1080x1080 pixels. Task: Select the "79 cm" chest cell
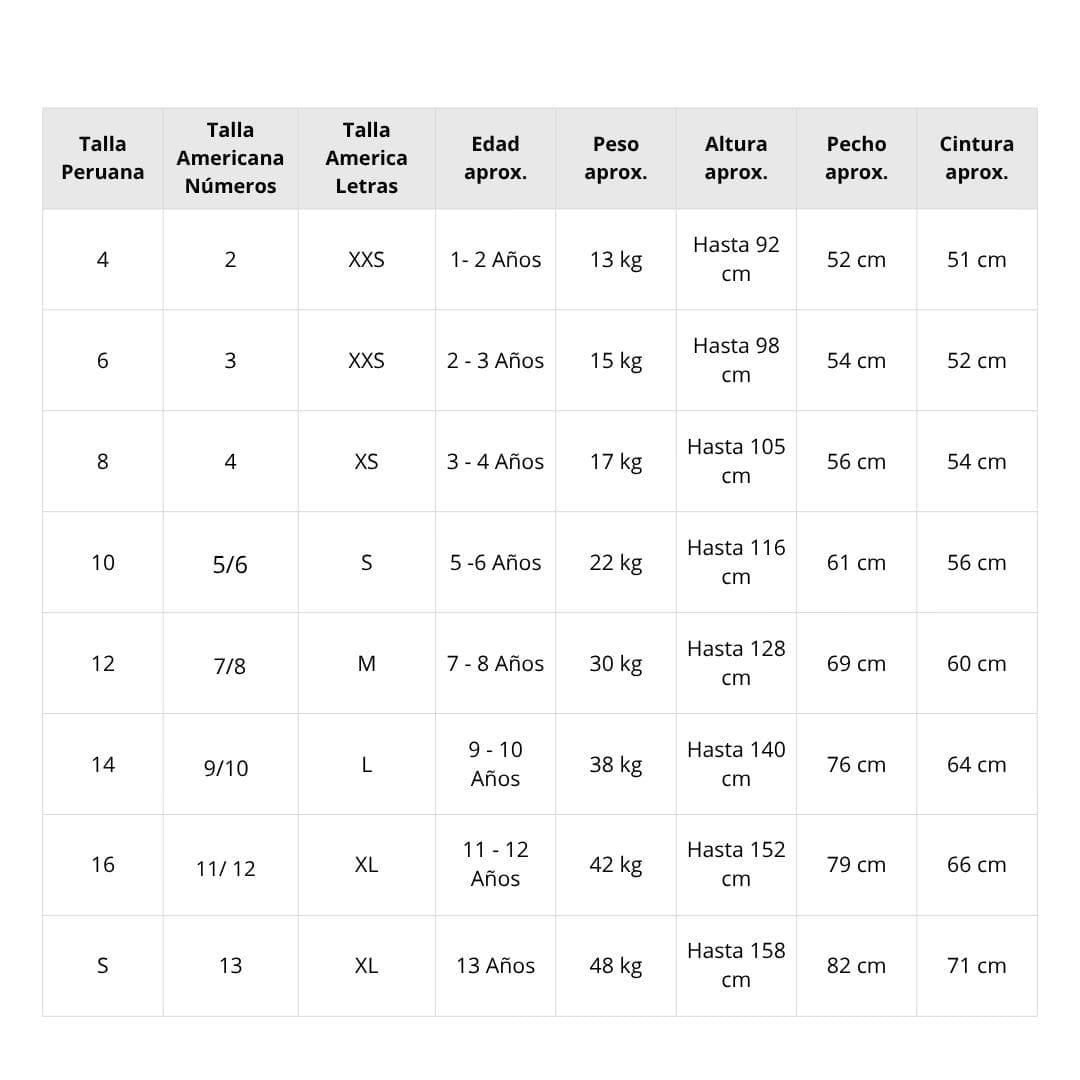click(856, 865)
